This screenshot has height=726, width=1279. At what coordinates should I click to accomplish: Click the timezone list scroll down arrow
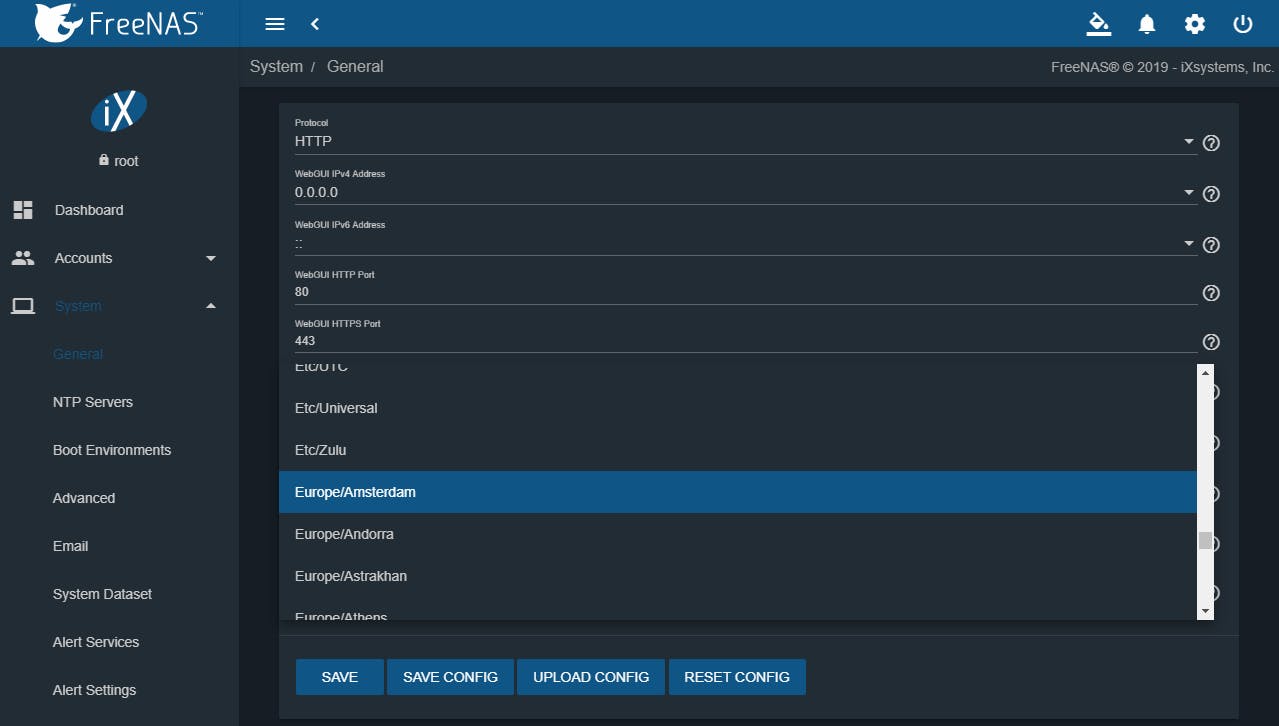coord(1205,611)
